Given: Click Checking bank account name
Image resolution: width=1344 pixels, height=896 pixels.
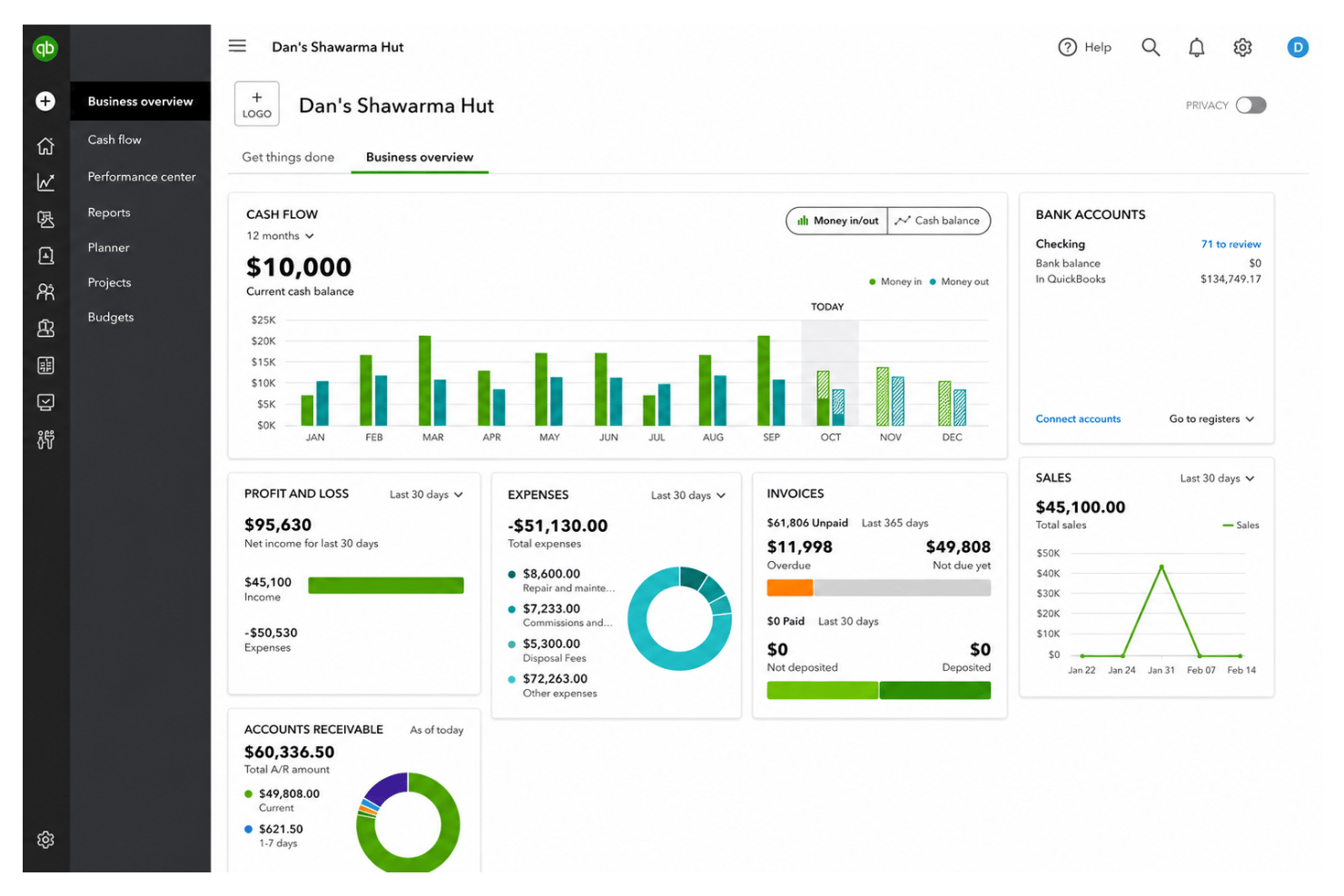Looking at the screenshot, I should point(1060,244).
